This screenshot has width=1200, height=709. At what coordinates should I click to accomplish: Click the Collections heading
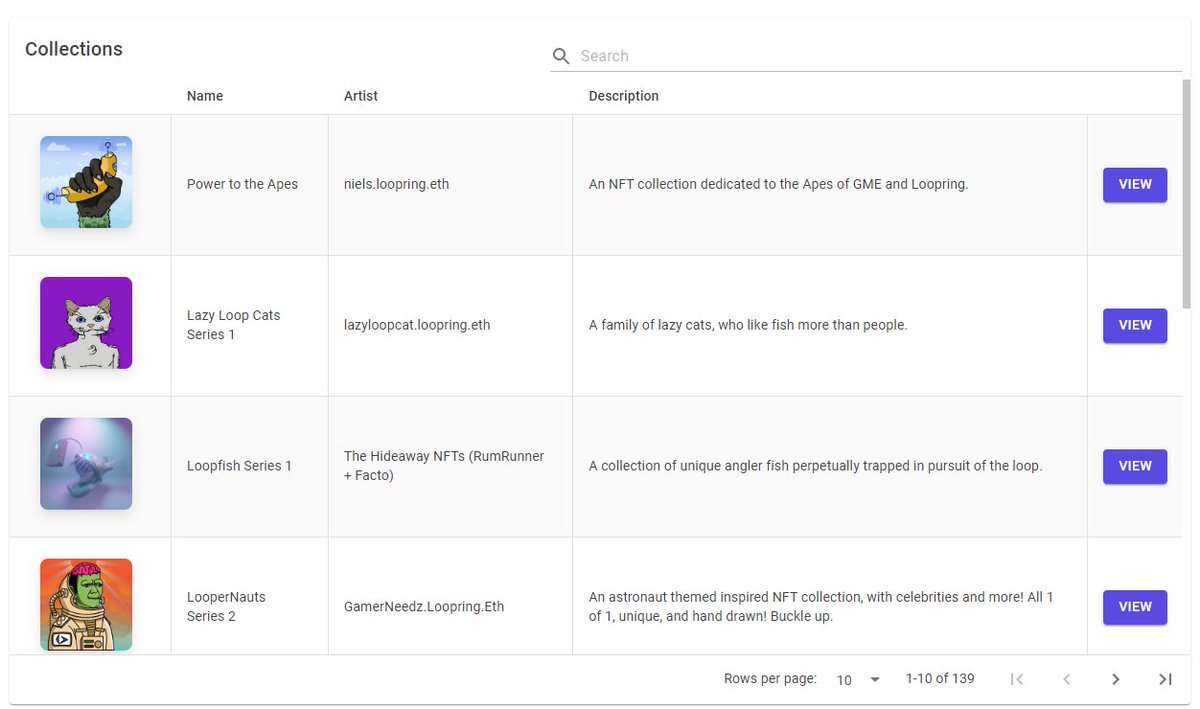pyautogui.click(x=74, y=49)
